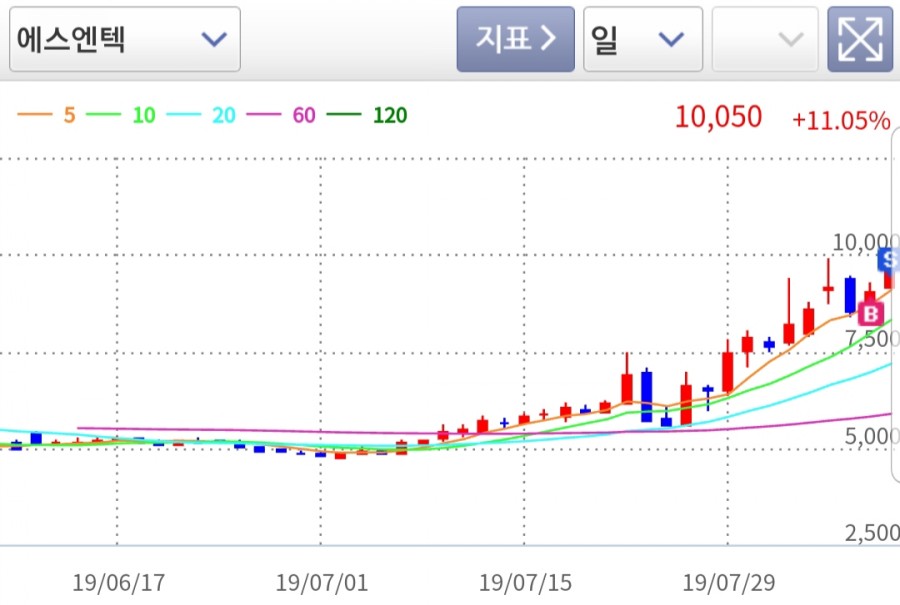Expand chart to fullscreen
Image resolution: width=900 pixels, height=605 pixels.
[860, 39]
